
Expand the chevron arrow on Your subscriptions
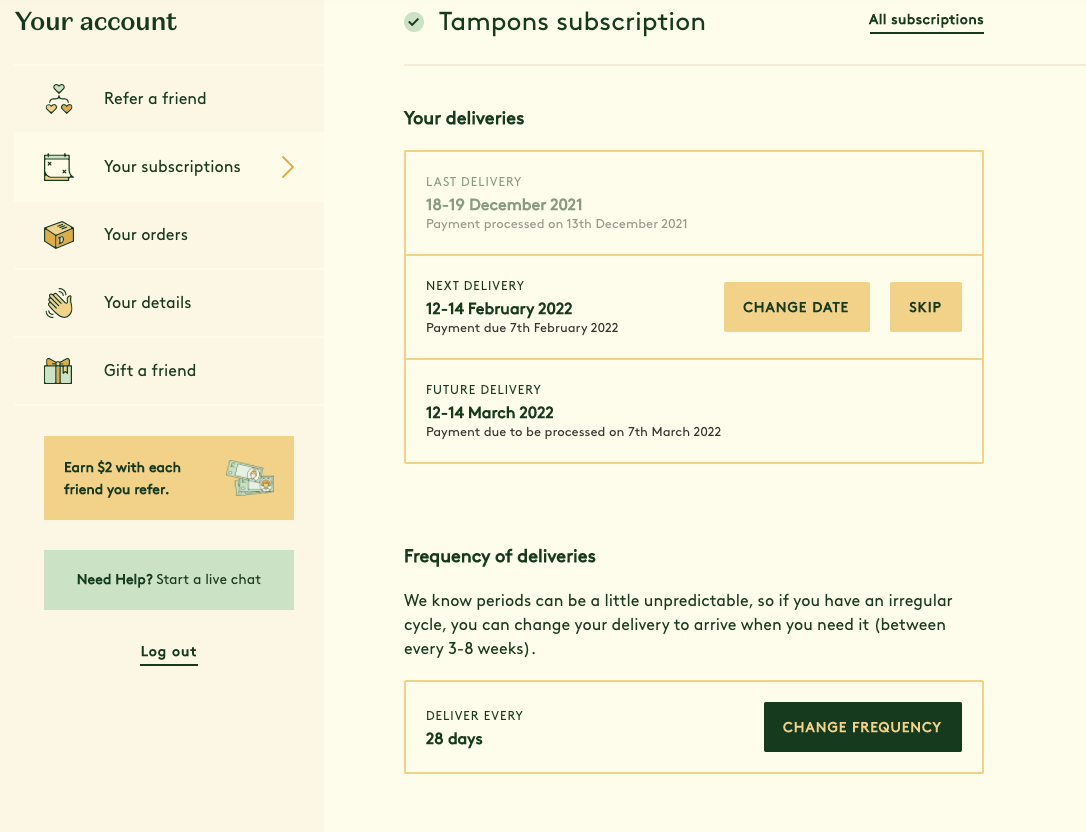point(287,167)
